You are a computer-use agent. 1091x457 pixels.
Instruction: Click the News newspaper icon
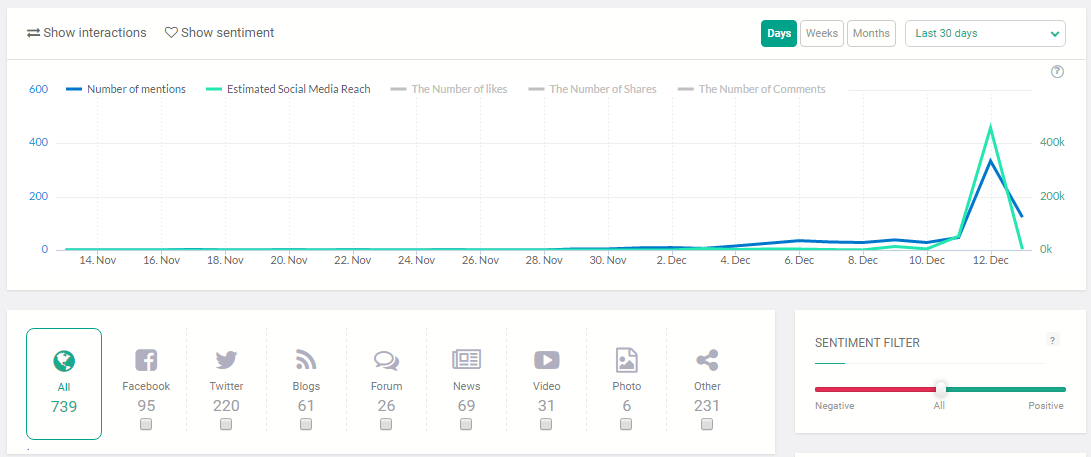click(466, 360)
